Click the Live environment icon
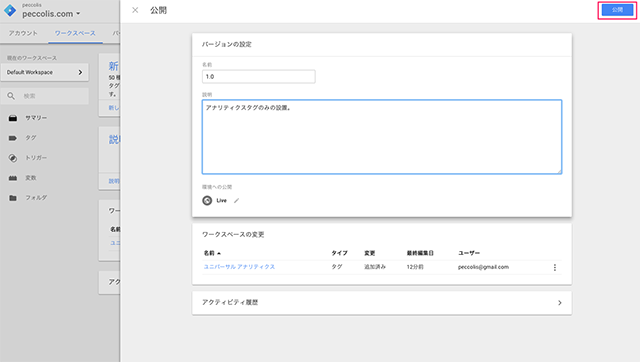 (x=207, y=200)
